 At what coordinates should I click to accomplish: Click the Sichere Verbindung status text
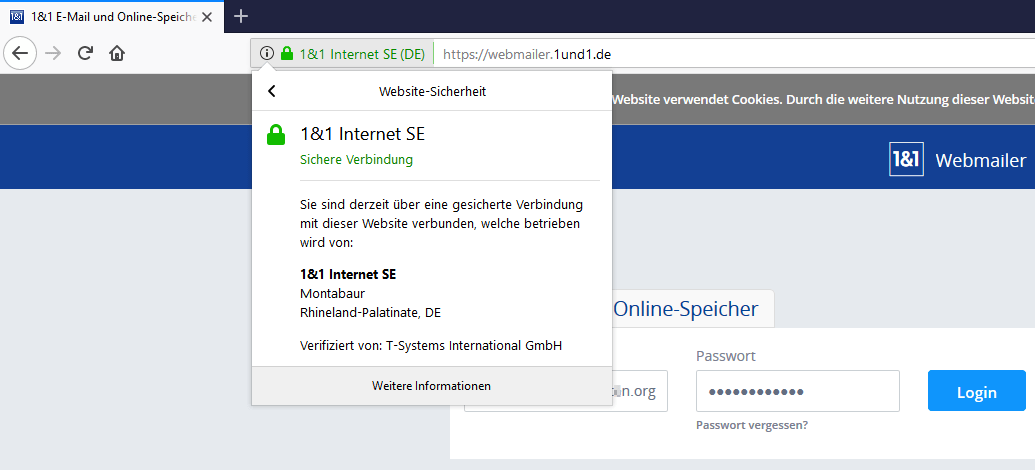coord(356,160)
